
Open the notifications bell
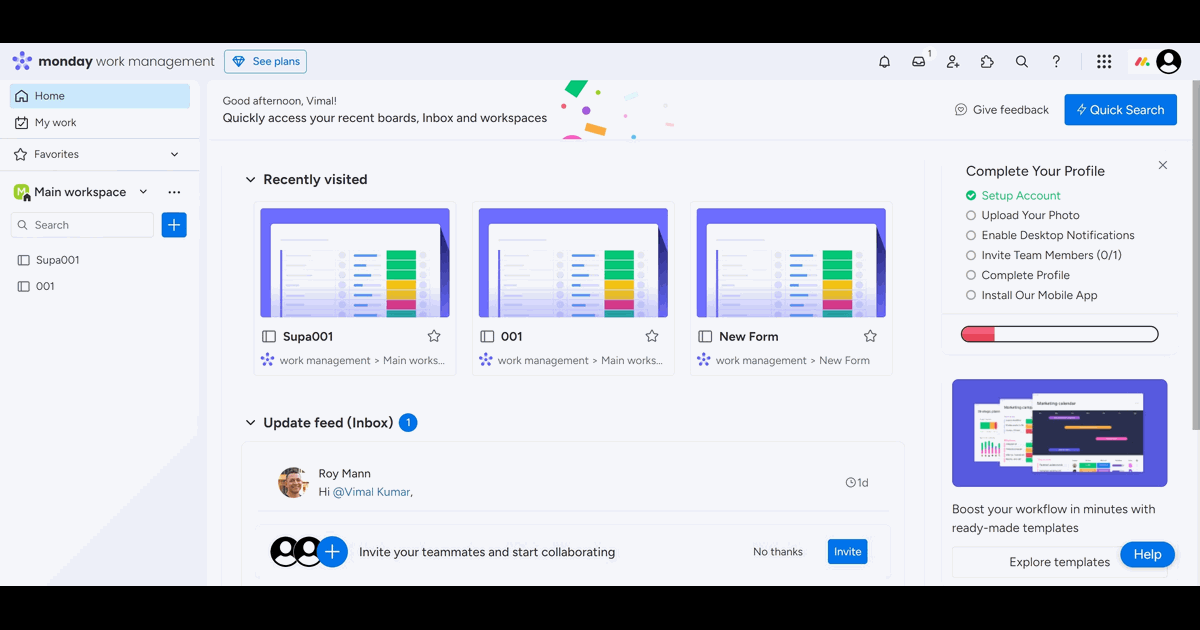[884, 62]
